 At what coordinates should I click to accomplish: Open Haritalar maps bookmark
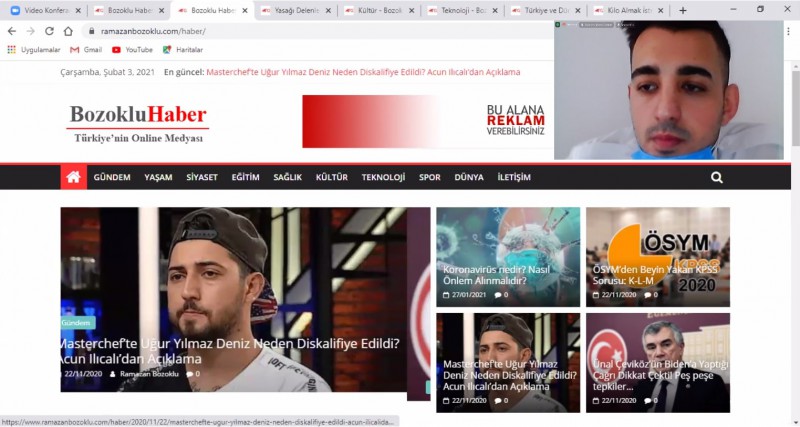(182, 49)
